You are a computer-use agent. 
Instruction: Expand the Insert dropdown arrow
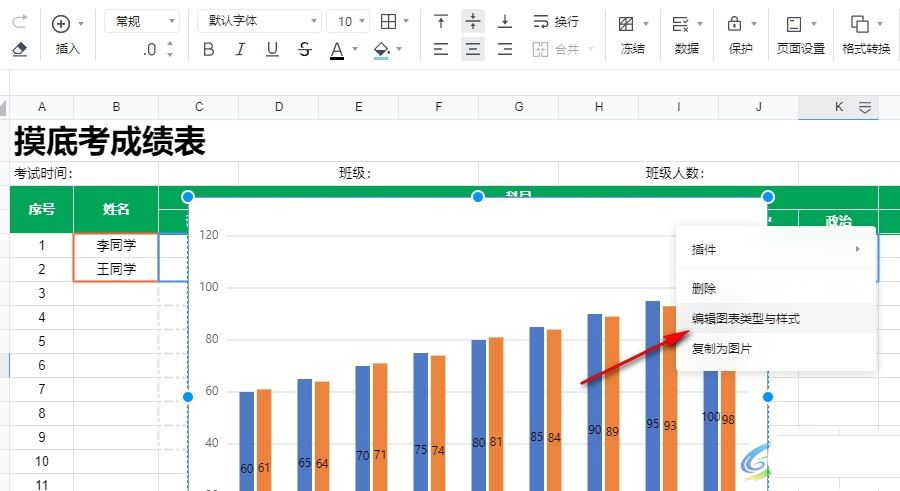tap(81, 24)
